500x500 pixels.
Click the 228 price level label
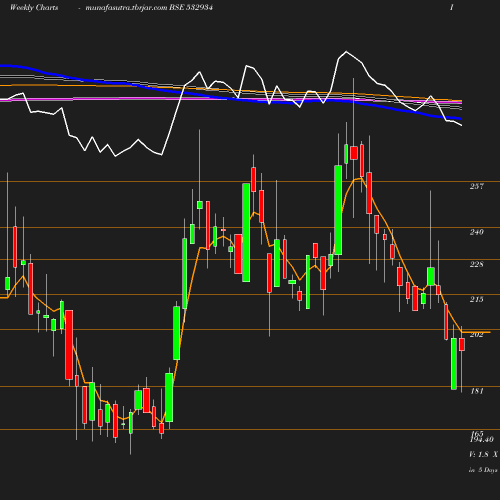coord(477,264)
